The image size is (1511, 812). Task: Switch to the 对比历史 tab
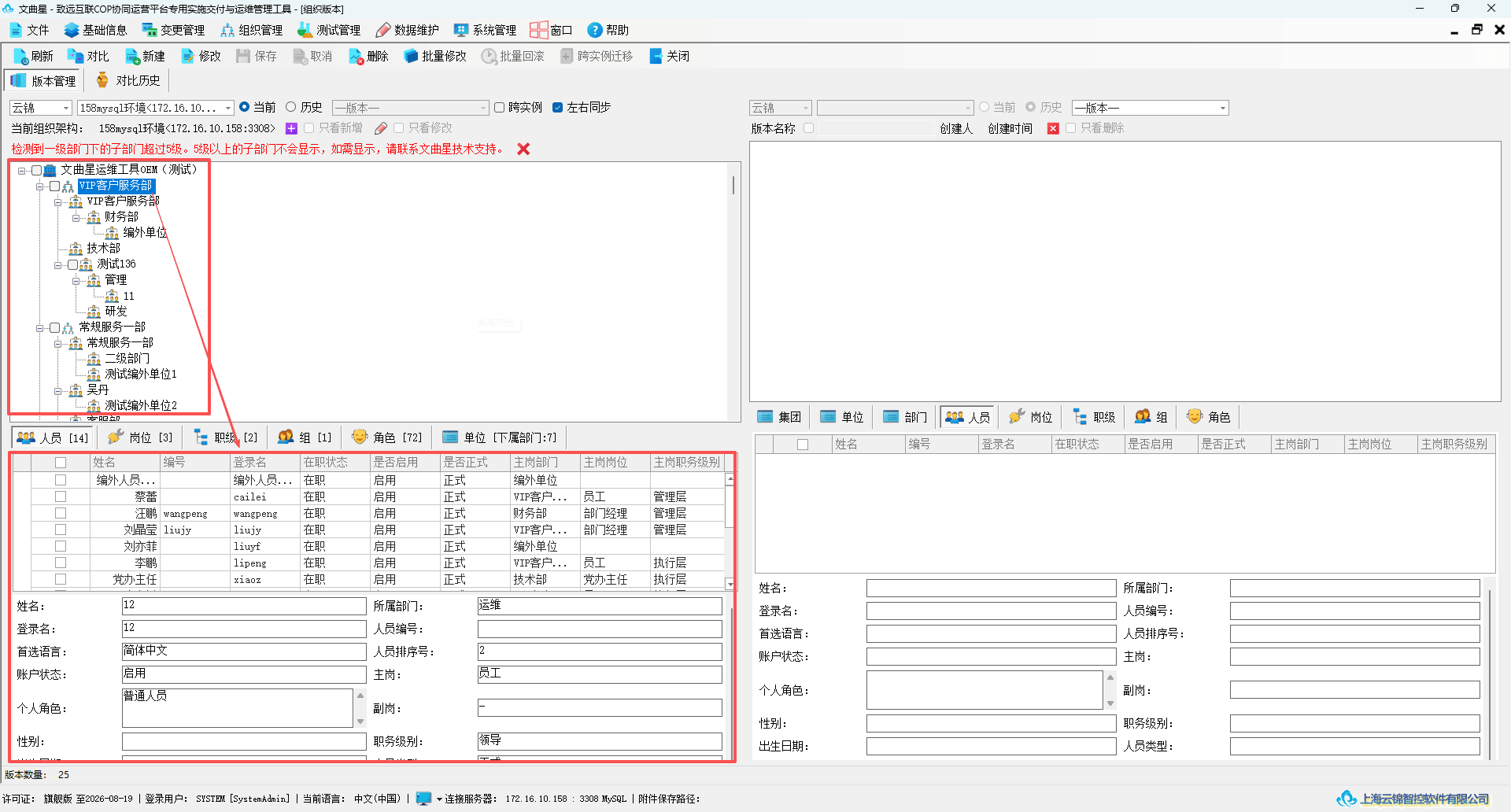[x=127, y=80]
